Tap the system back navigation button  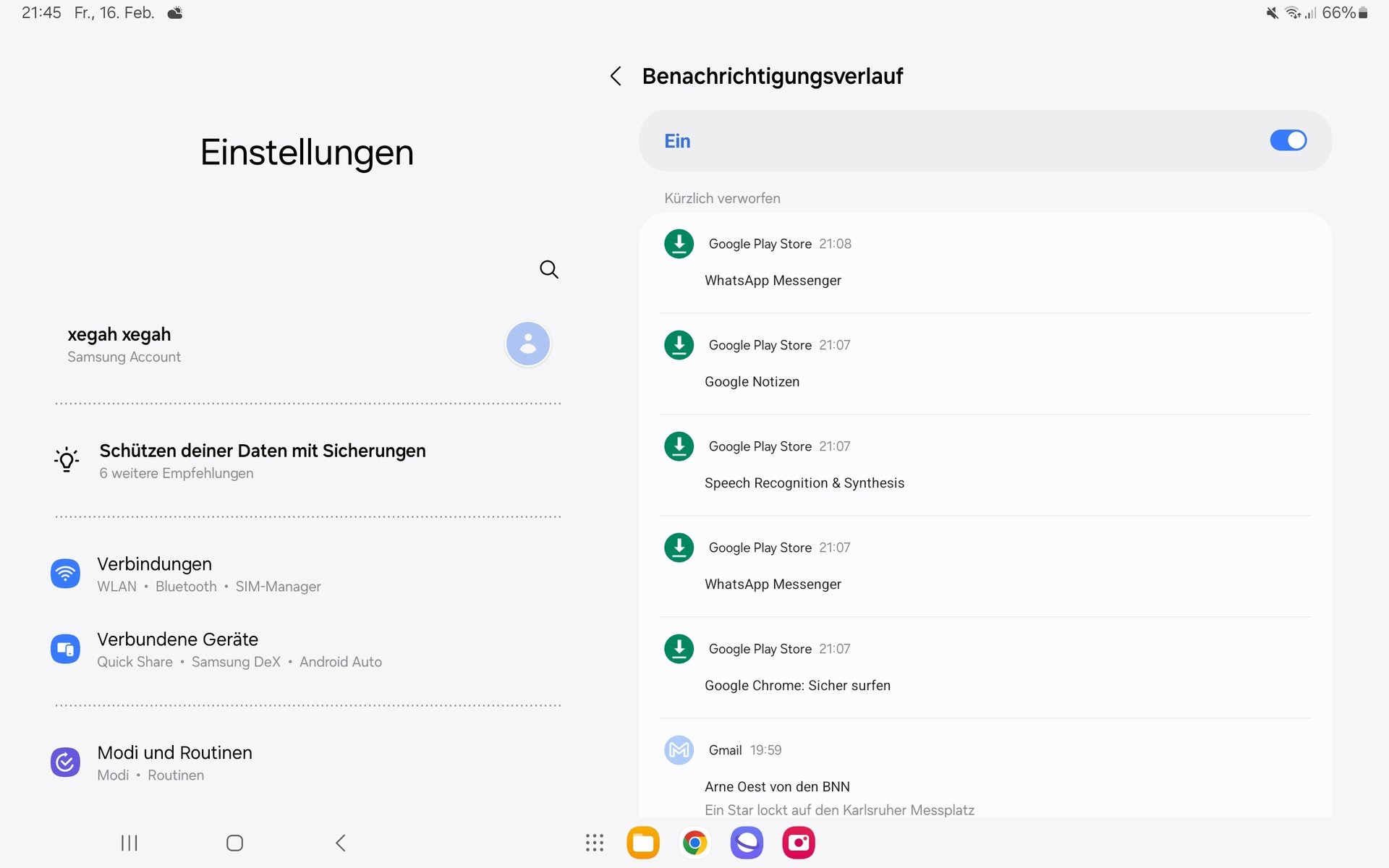341,843
